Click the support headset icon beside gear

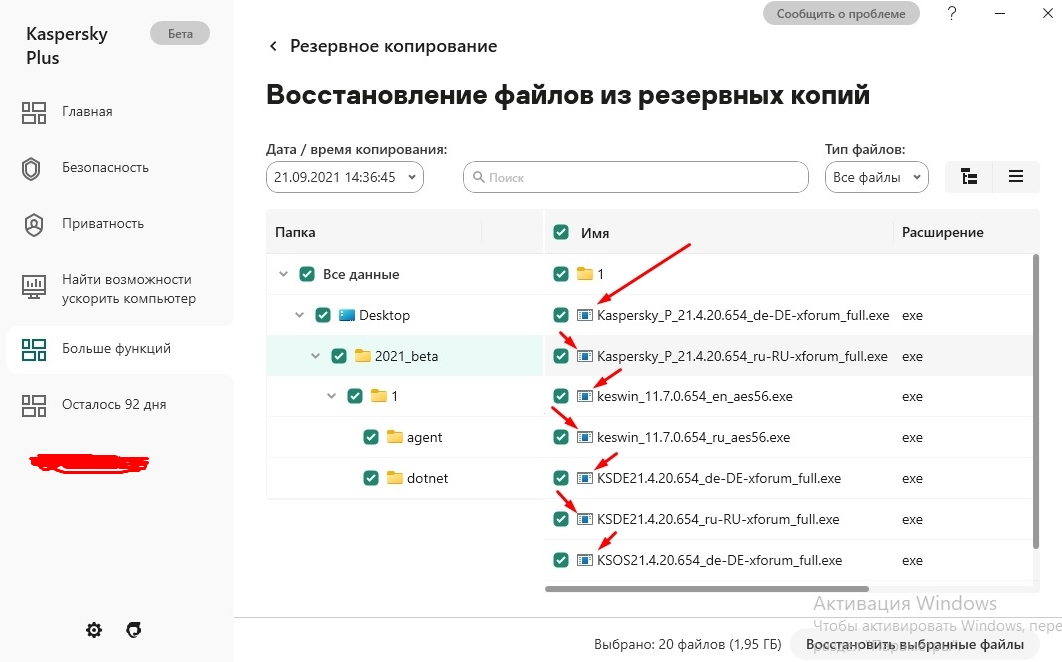click(133, 630)
